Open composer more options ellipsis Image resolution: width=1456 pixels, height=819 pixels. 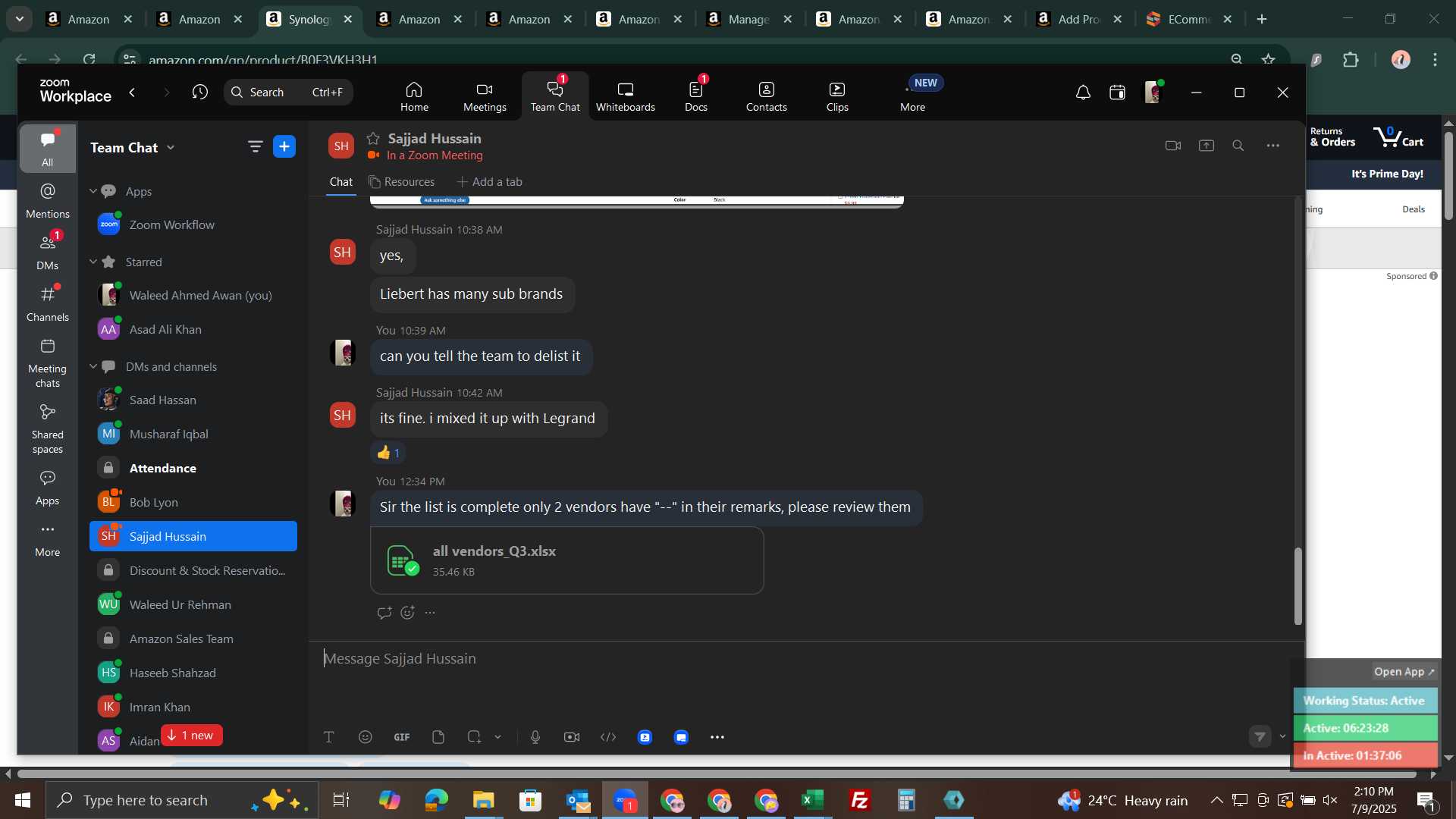[717, 737]
